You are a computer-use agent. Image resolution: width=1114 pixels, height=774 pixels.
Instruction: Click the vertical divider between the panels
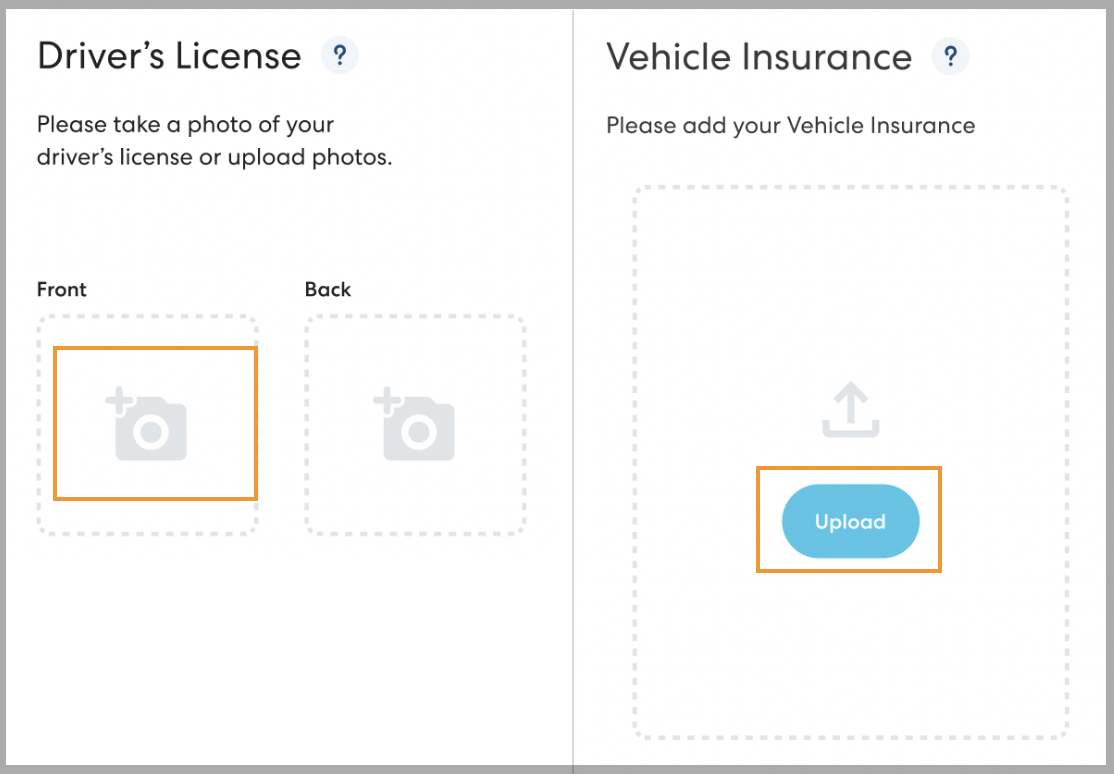tap(573, 400)
